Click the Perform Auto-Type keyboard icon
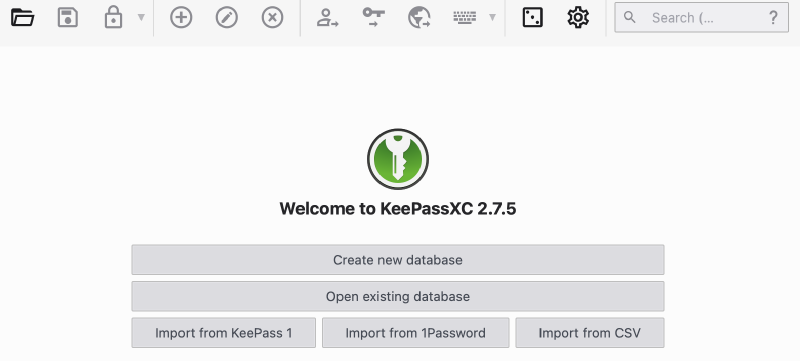The image size is (800, 361). pyautogui.click(x=465, y=18)
